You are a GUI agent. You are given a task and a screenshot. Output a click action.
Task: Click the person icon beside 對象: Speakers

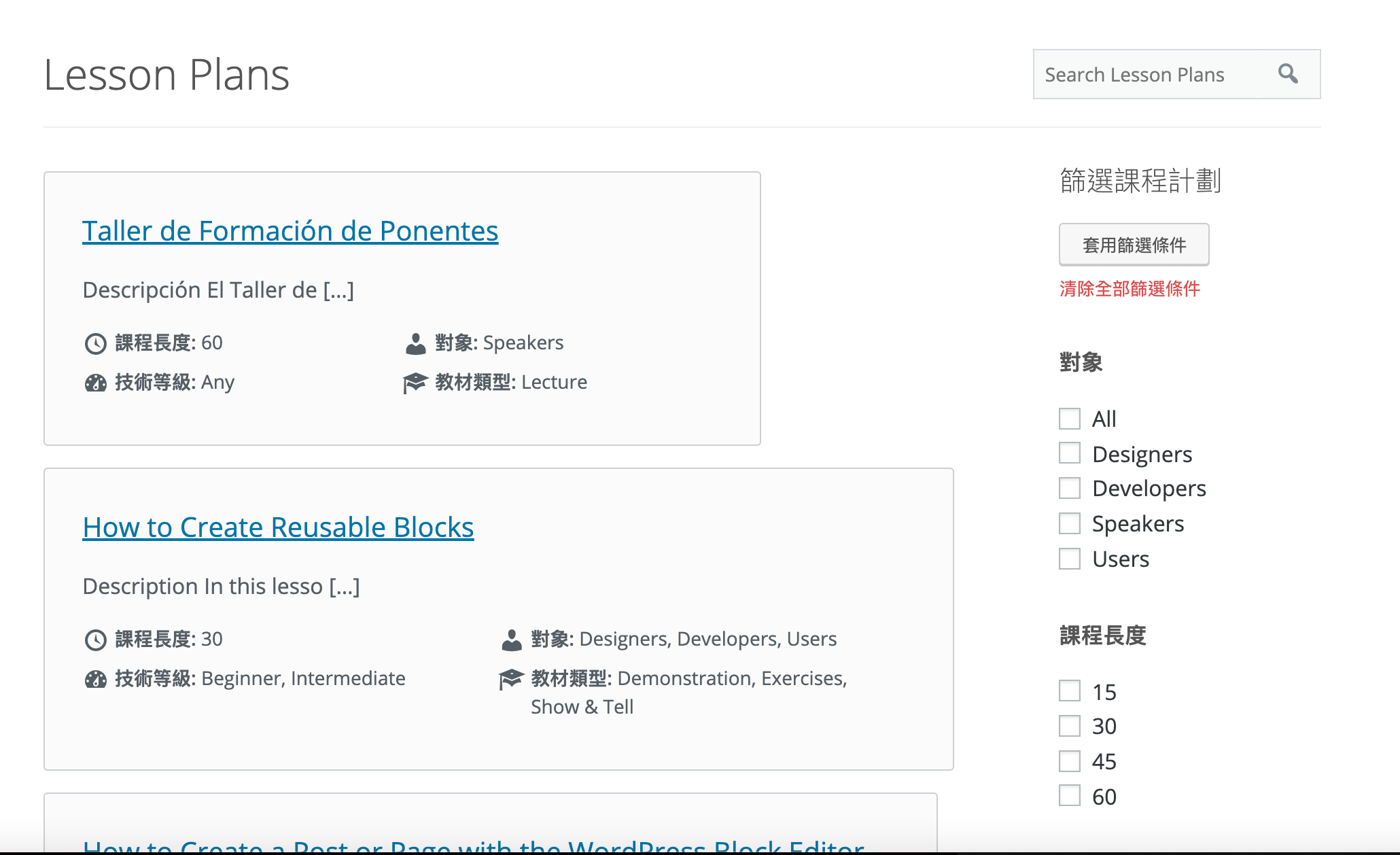click(415, 343)
